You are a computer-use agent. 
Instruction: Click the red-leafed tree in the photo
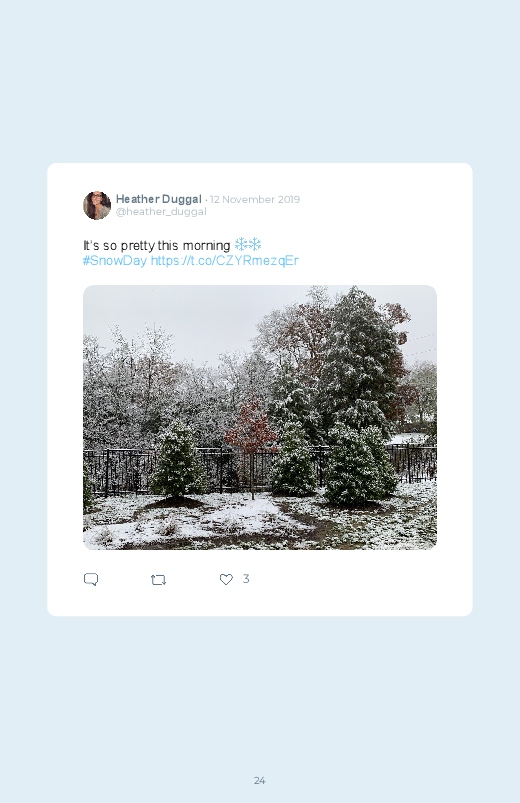tap(251, 428)
